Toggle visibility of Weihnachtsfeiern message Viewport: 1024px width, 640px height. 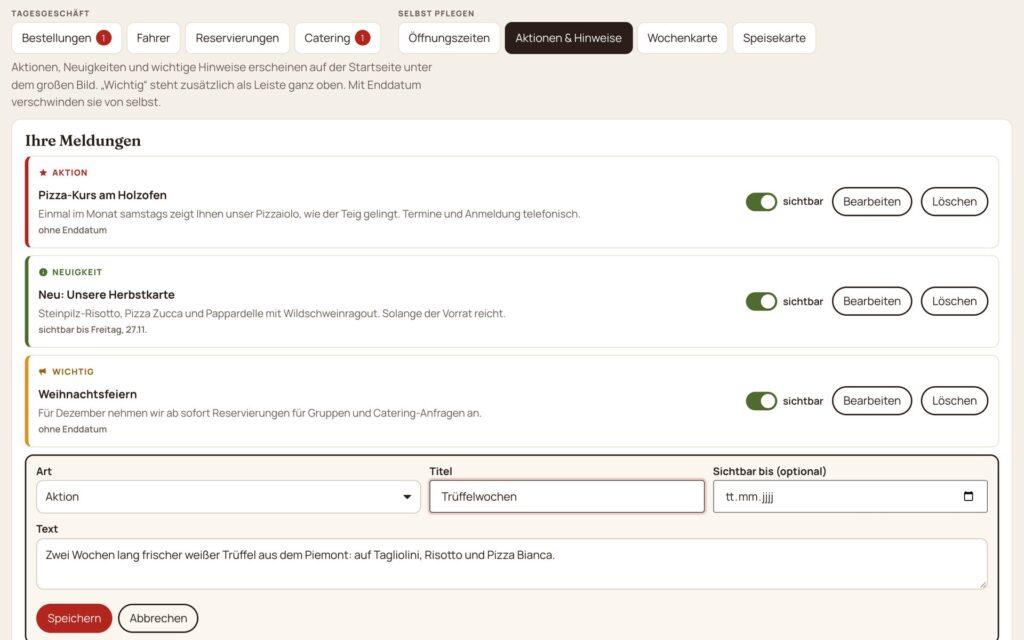(x=761, y=401)
